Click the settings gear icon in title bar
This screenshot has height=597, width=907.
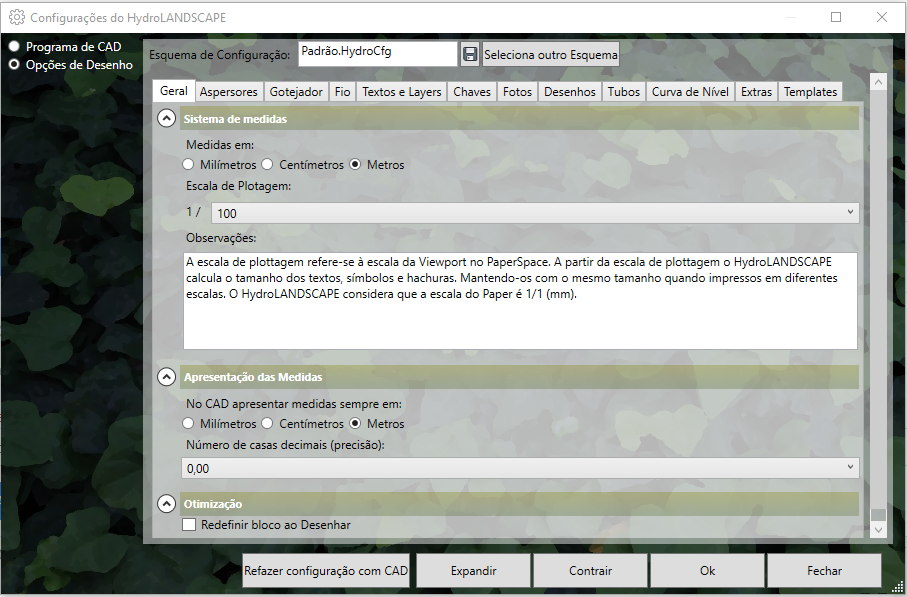pyautogui.click(x=16, y=17)
